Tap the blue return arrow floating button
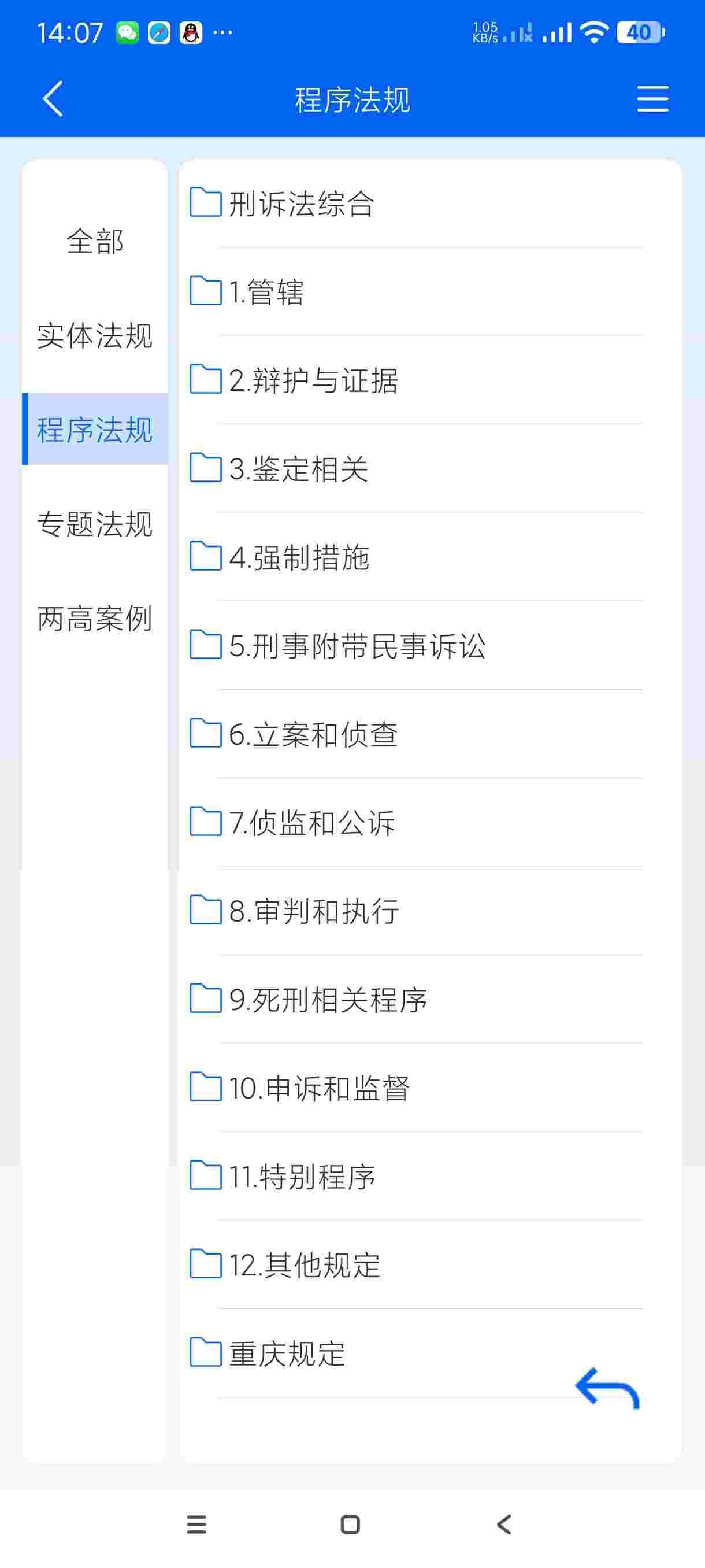 pyautogui.click(x=607, y=1388)
